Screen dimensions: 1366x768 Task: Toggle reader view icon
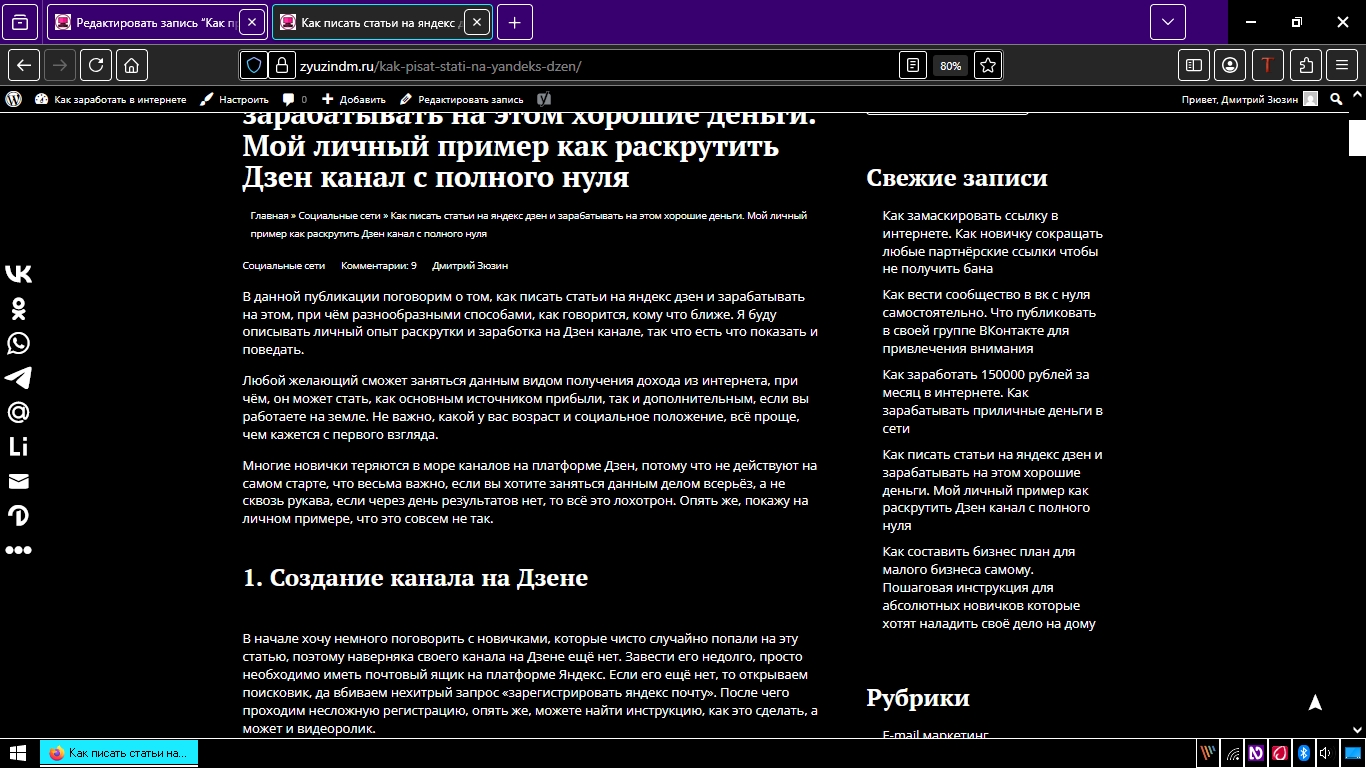913,65
